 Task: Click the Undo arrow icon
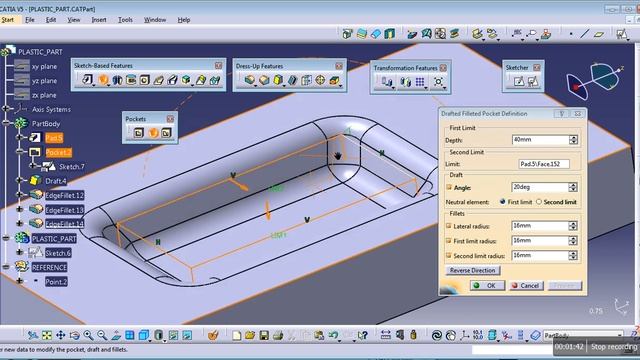(x=333, y=336)
